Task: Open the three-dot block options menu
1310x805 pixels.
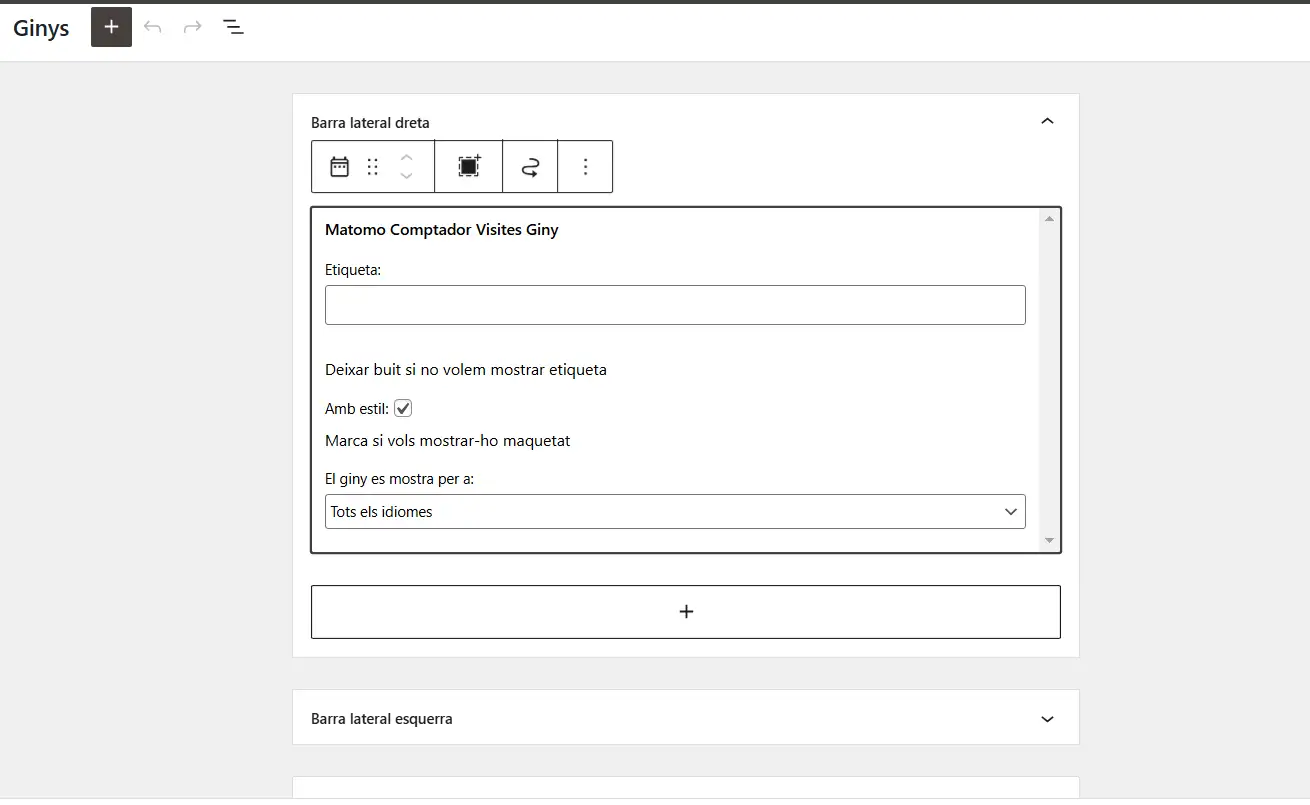Action: click(x=586, y=167)
